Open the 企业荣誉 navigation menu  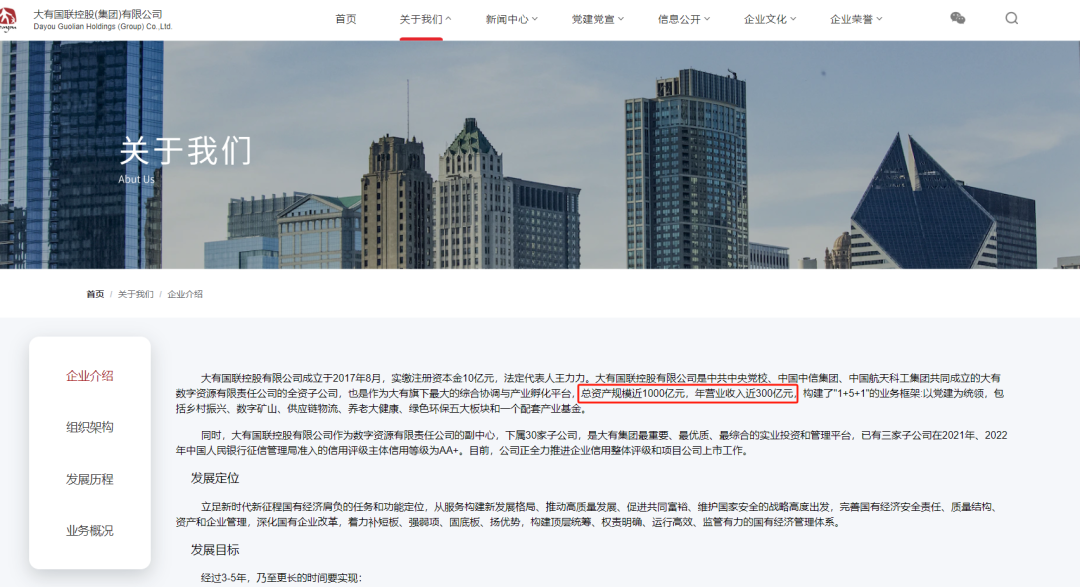[851, 19]
